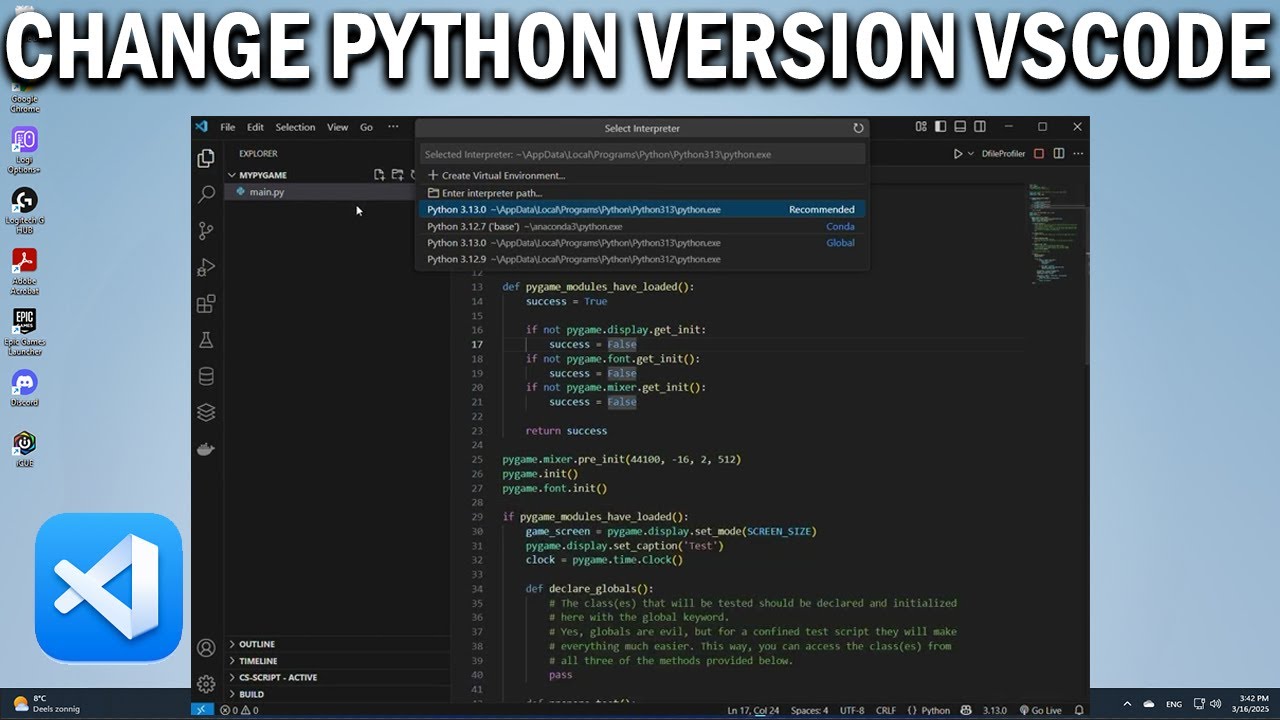Select Create Virtual Environment option
1280x720 pixels.
[641, 175]
